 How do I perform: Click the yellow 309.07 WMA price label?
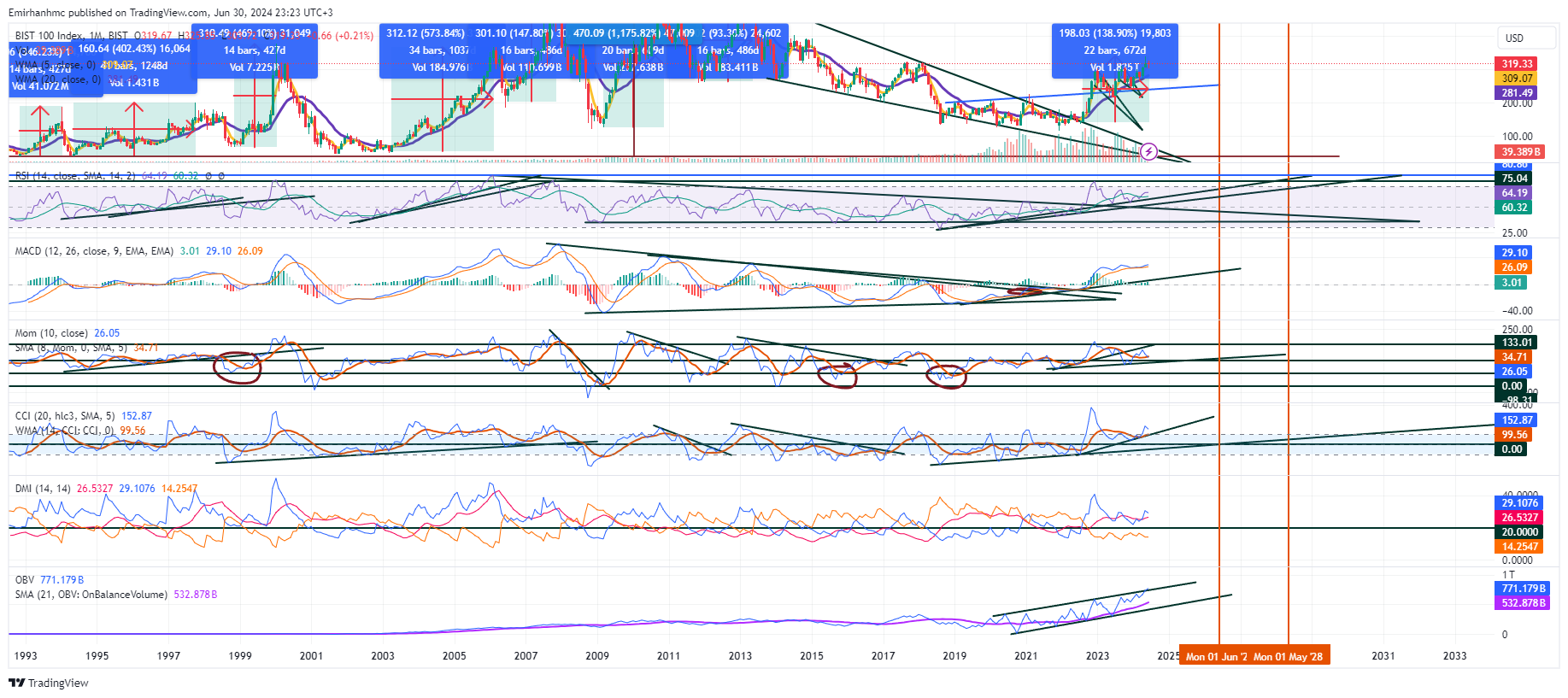[x=1518, y=79]
